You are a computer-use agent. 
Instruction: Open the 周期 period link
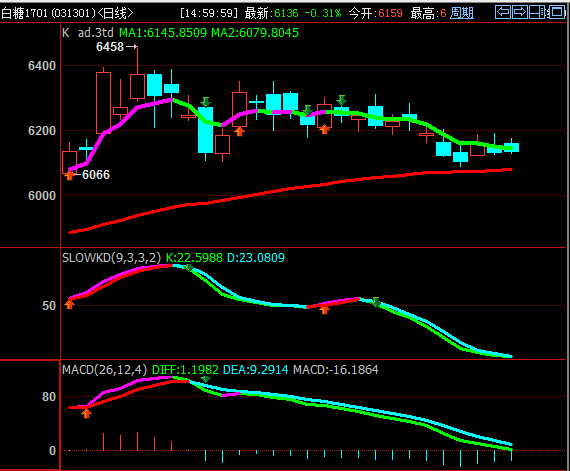point(462,13)
